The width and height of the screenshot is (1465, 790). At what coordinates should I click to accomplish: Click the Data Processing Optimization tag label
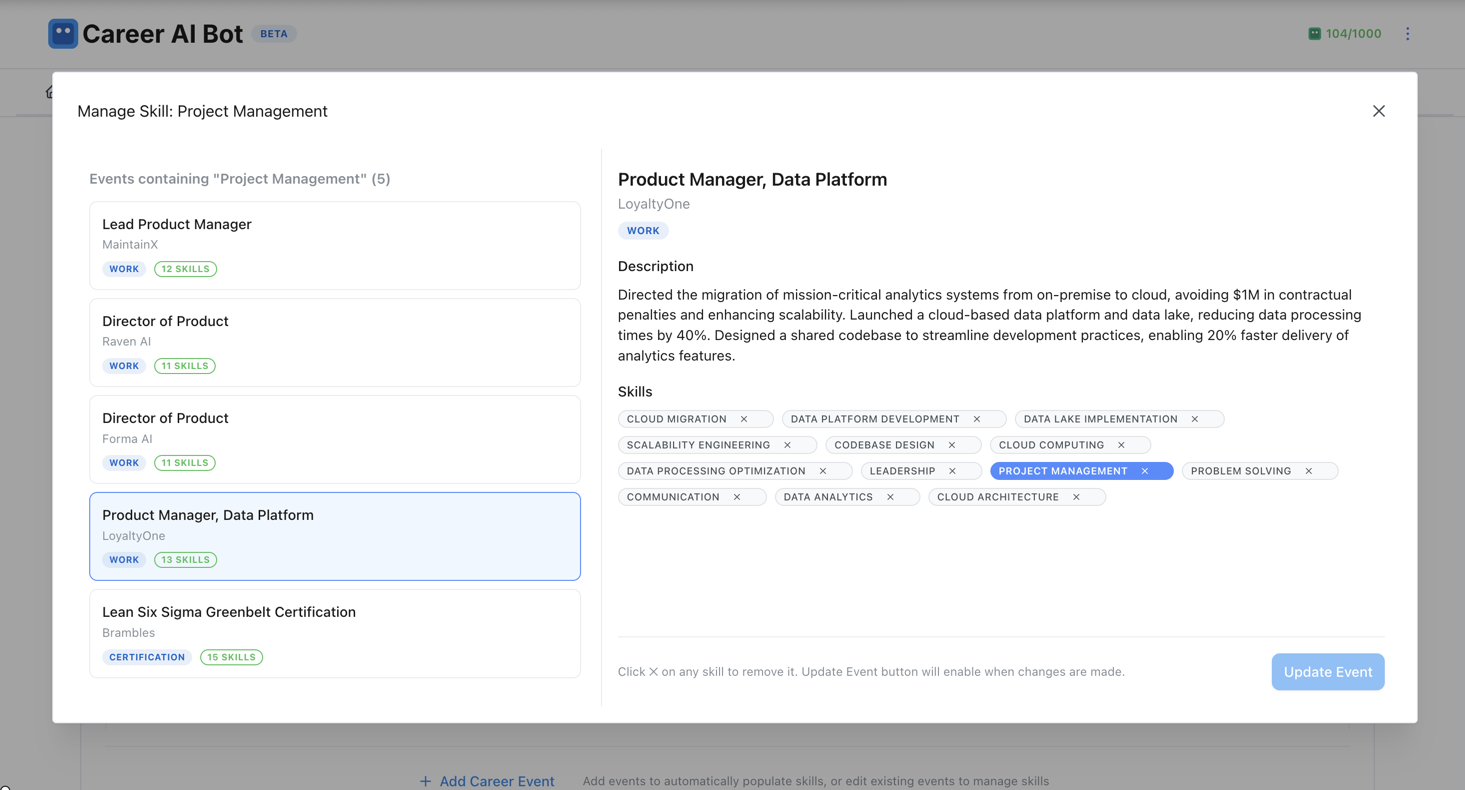(716, 471)
